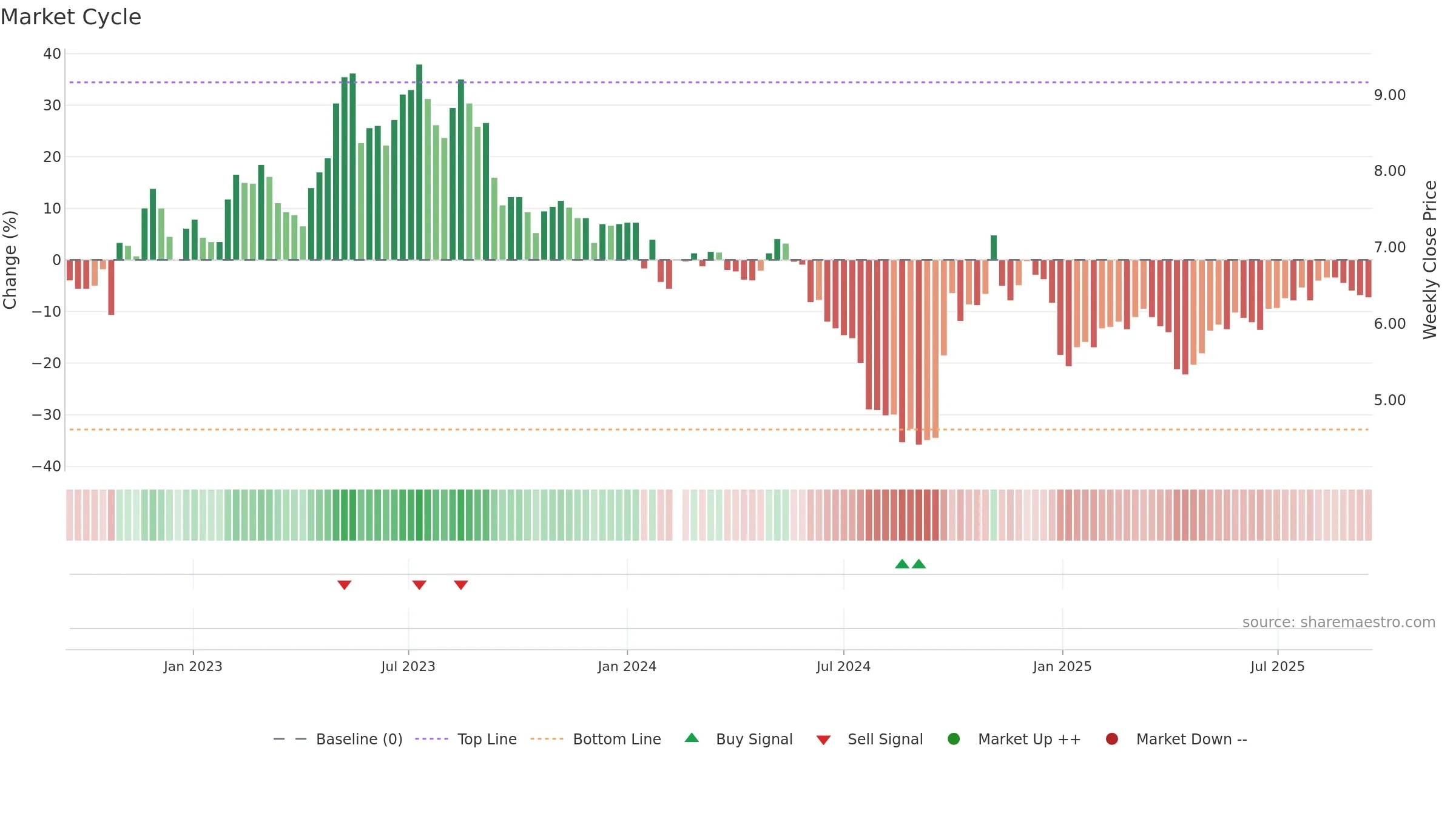Click the source: sharemaestro.com text
The image size is (1456, 819).
[1339, 622]
